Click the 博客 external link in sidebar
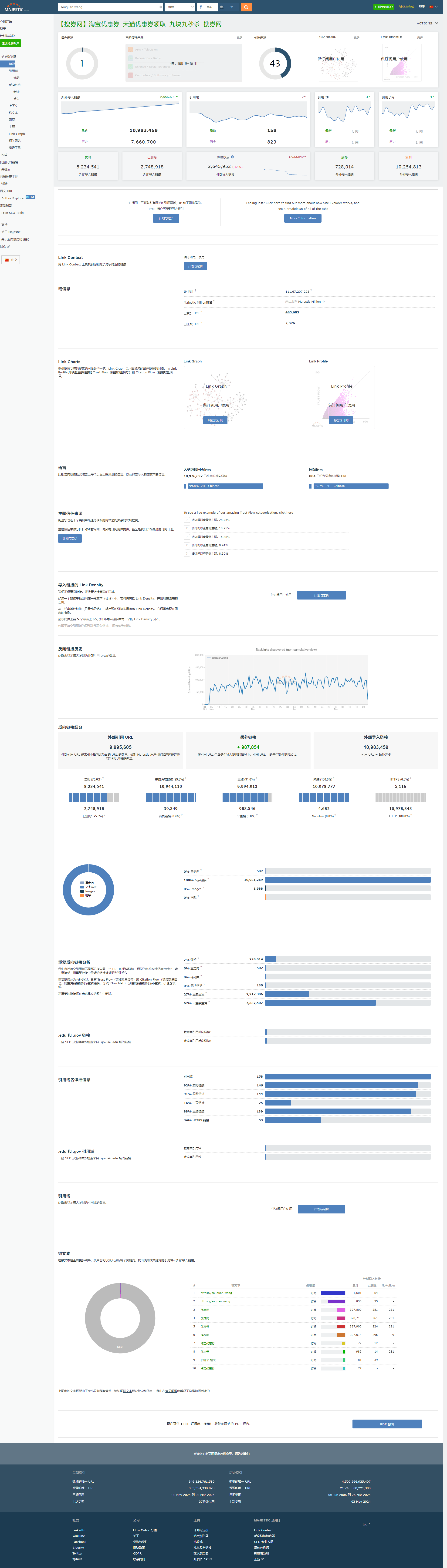 5,247
